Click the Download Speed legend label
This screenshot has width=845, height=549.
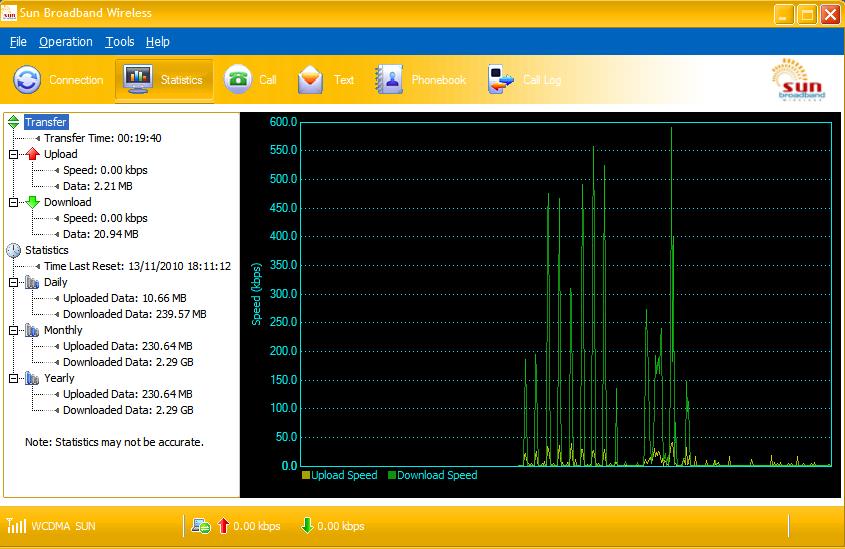pyautogui.click(x=437, y=475)
